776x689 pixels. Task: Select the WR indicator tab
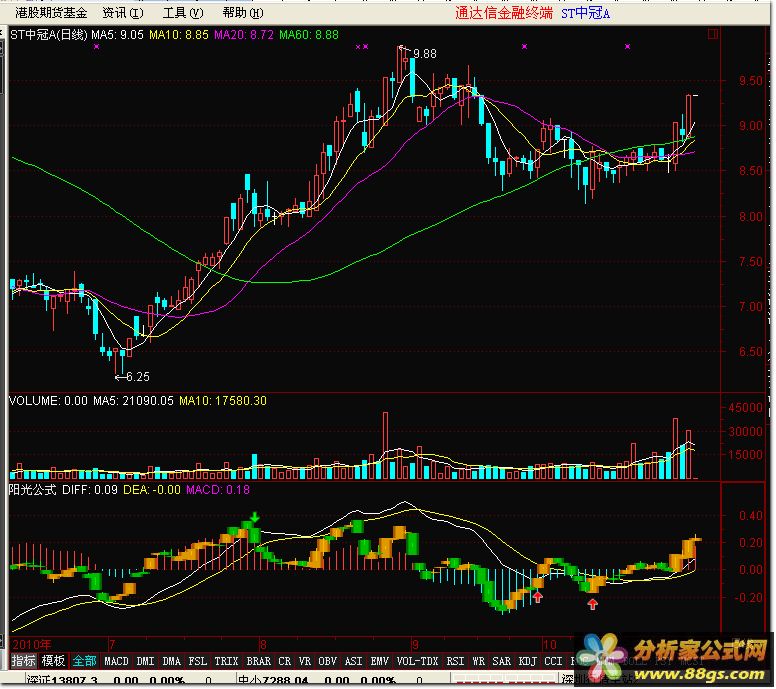click(479, 661)
